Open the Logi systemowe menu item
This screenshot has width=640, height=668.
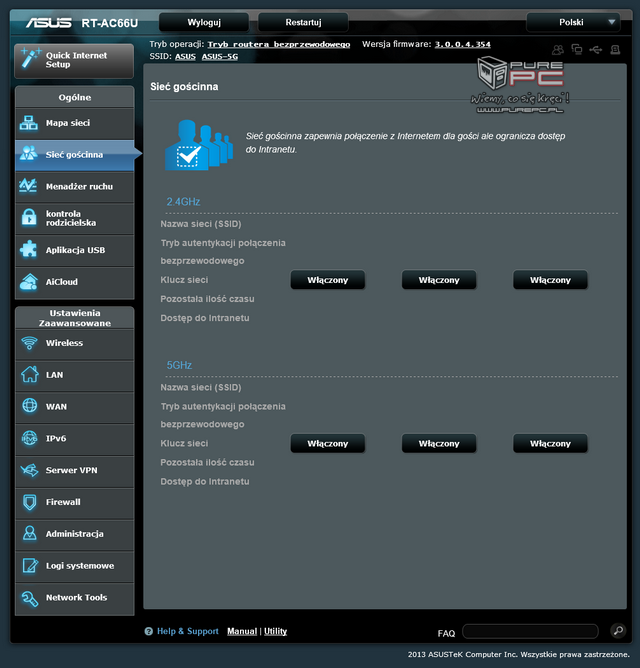tap(75, 566)
